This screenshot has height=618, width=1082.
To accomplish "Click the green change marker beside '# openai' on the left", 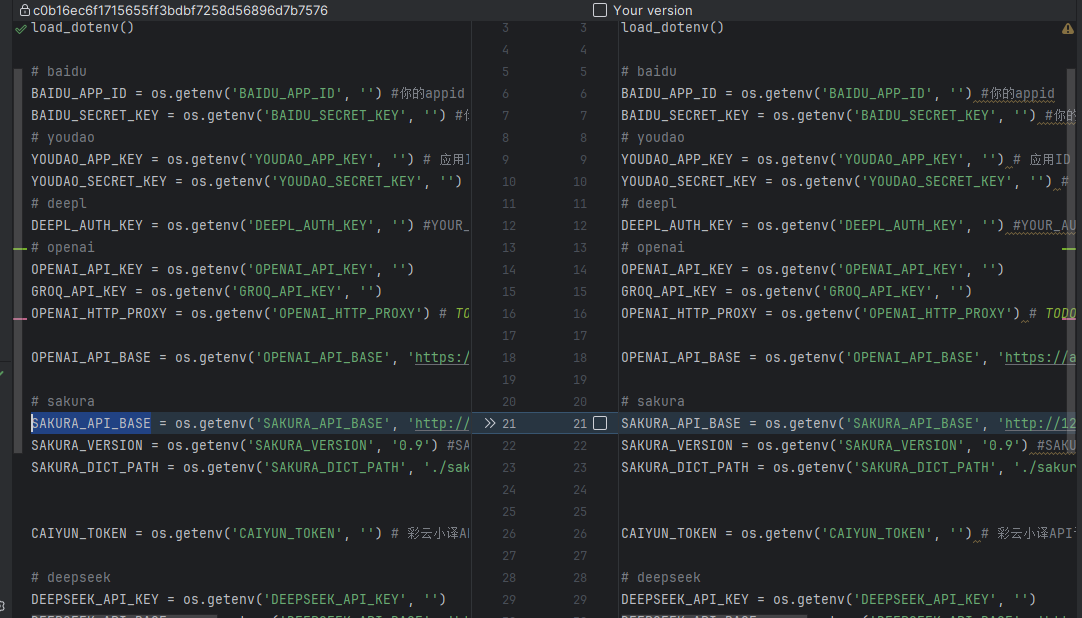I will 21,248.
